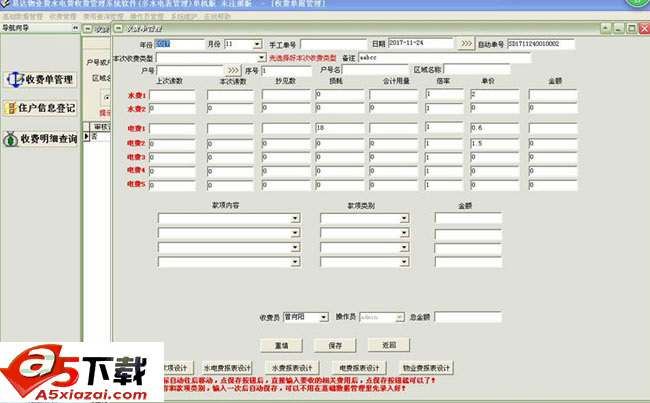Click the 手工单号 input field
Image resolution: width=650 pixels, height=403 pixels.
[334, 44]
